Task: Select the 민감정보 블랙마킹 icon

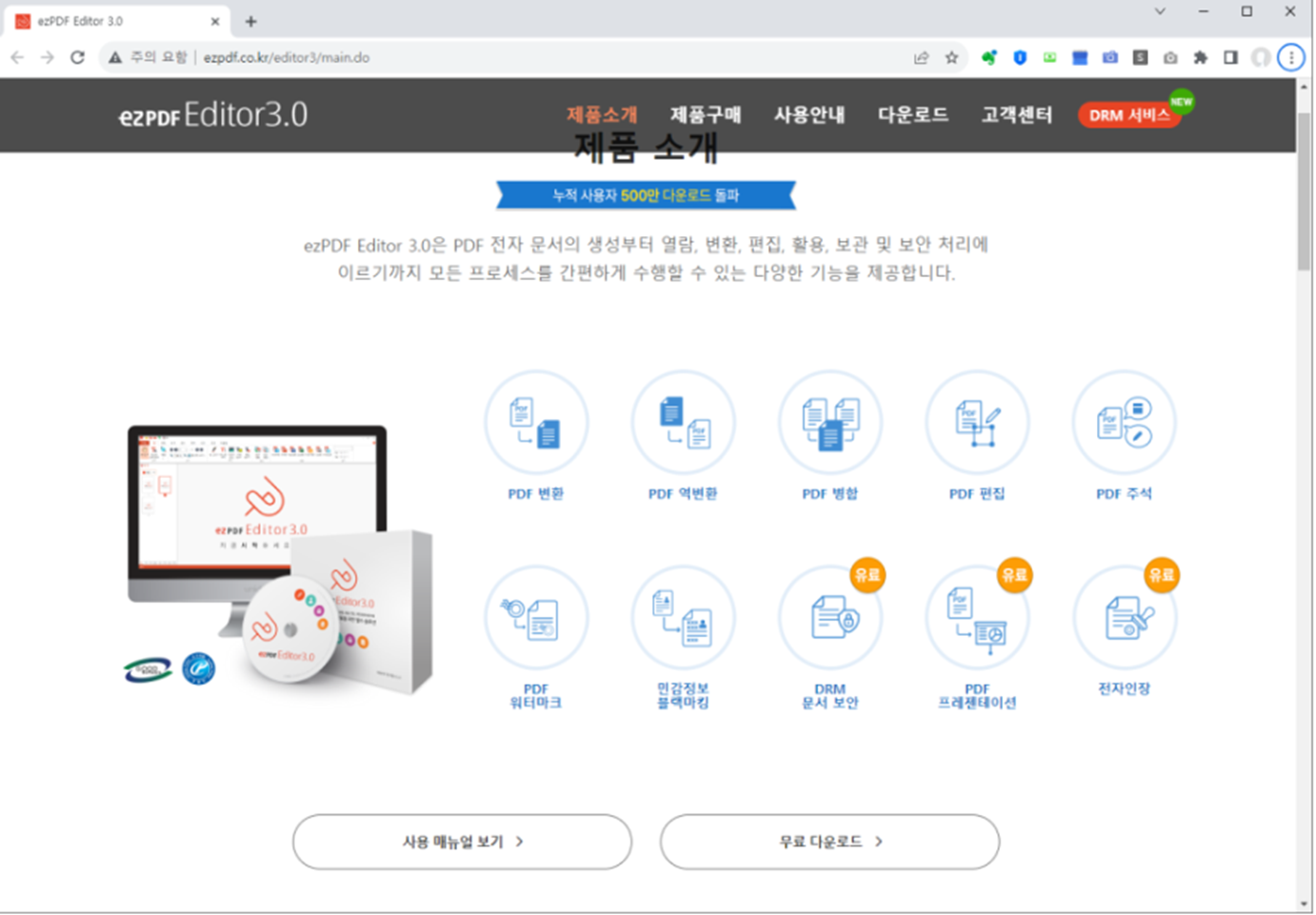Action: click(683, 618)
